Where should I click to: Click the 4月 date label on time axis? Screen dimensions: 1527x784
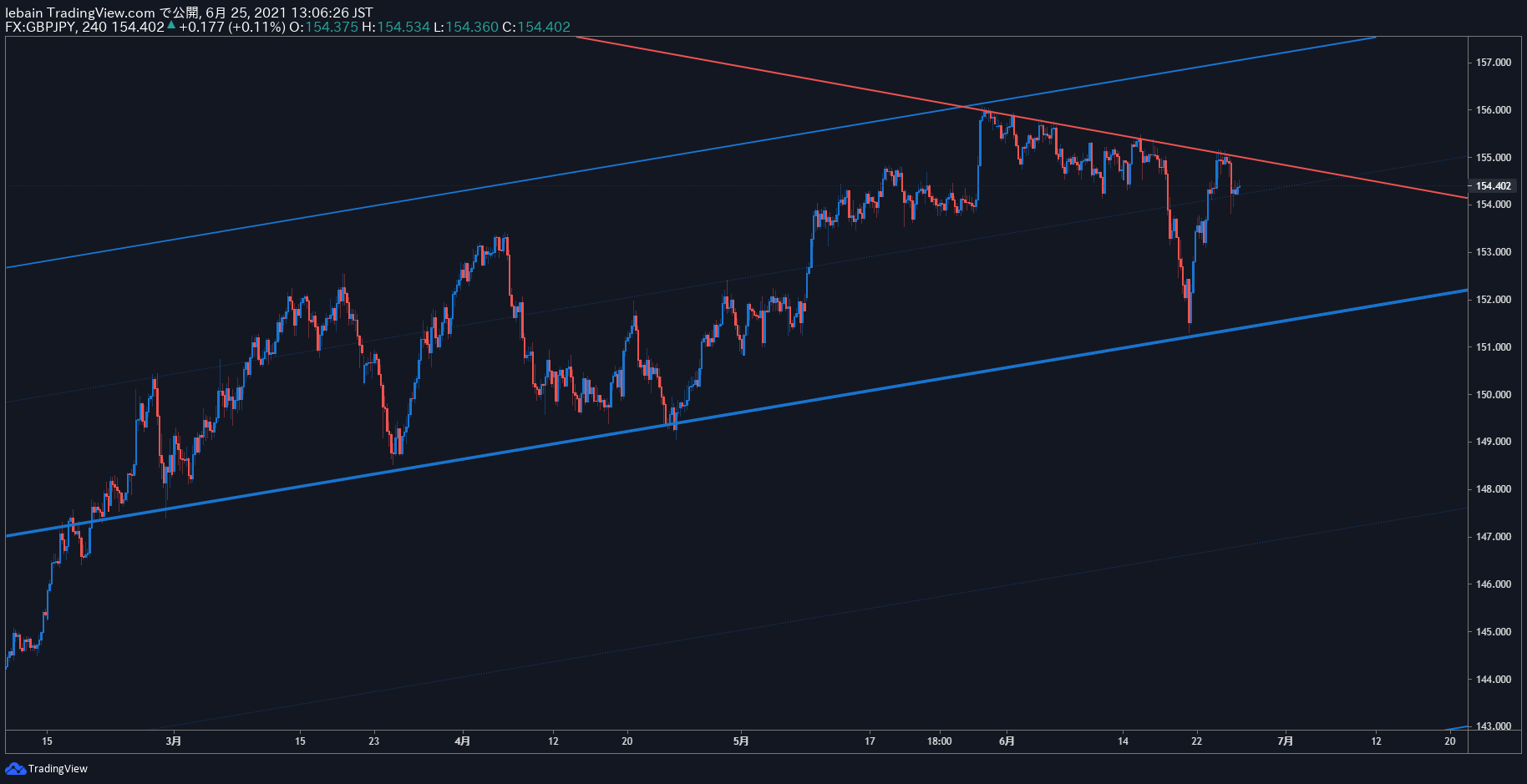(463, 741)
